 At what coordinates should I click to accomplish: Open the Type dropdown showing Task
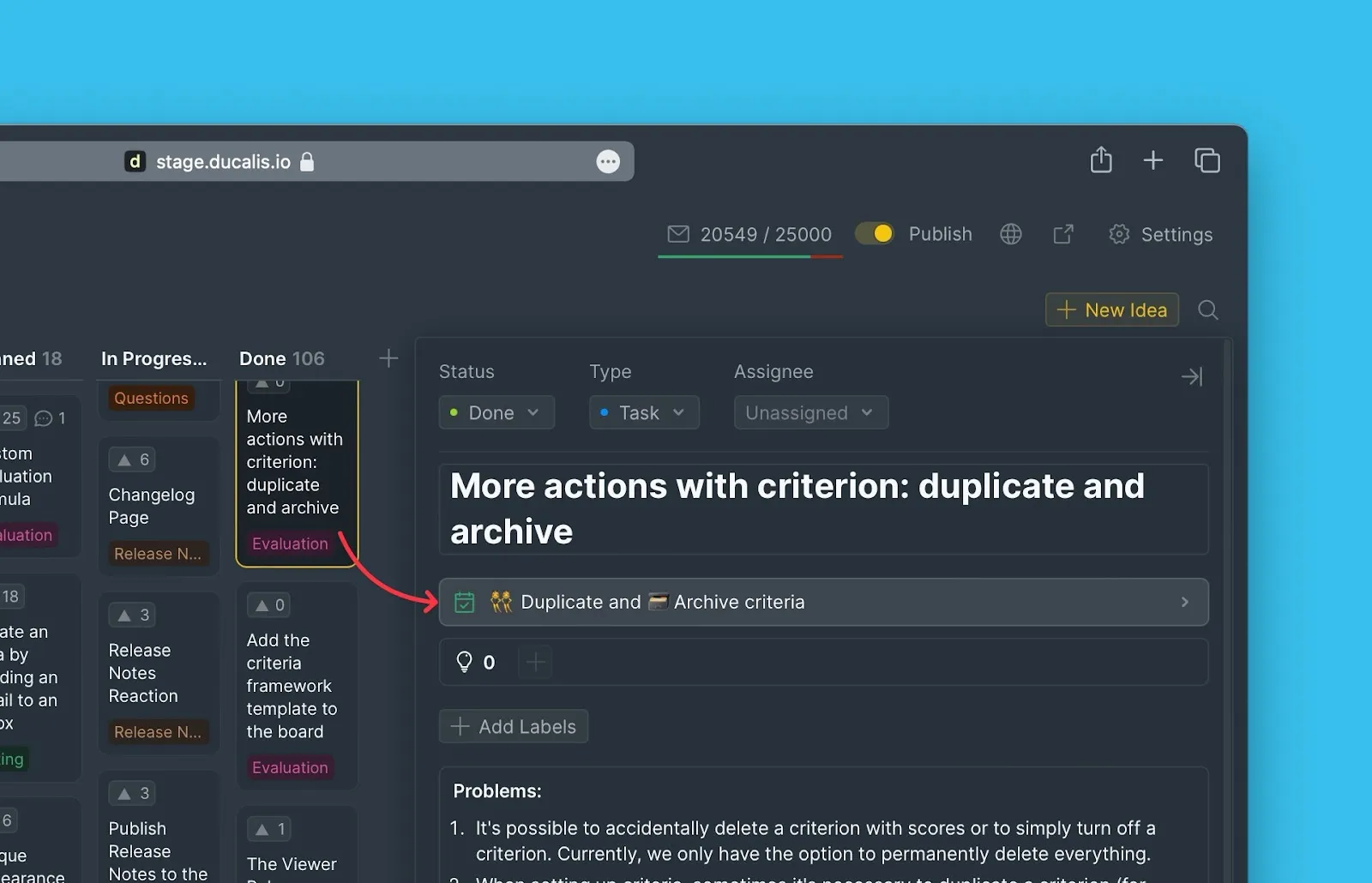click(x=644, y=412)
